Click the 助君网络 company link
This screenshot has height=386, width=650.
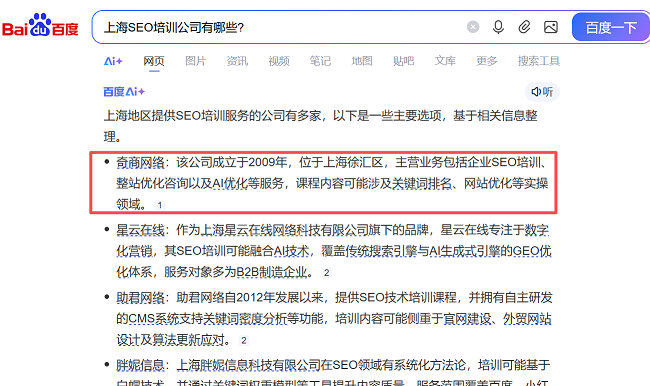pyautogui.click(x=140, y=298)
